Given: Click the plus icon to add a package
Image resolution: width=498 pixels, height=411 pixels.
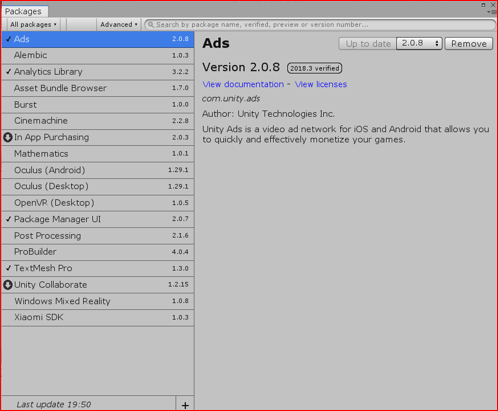Looking at the screenshot, I should [185, 405].
